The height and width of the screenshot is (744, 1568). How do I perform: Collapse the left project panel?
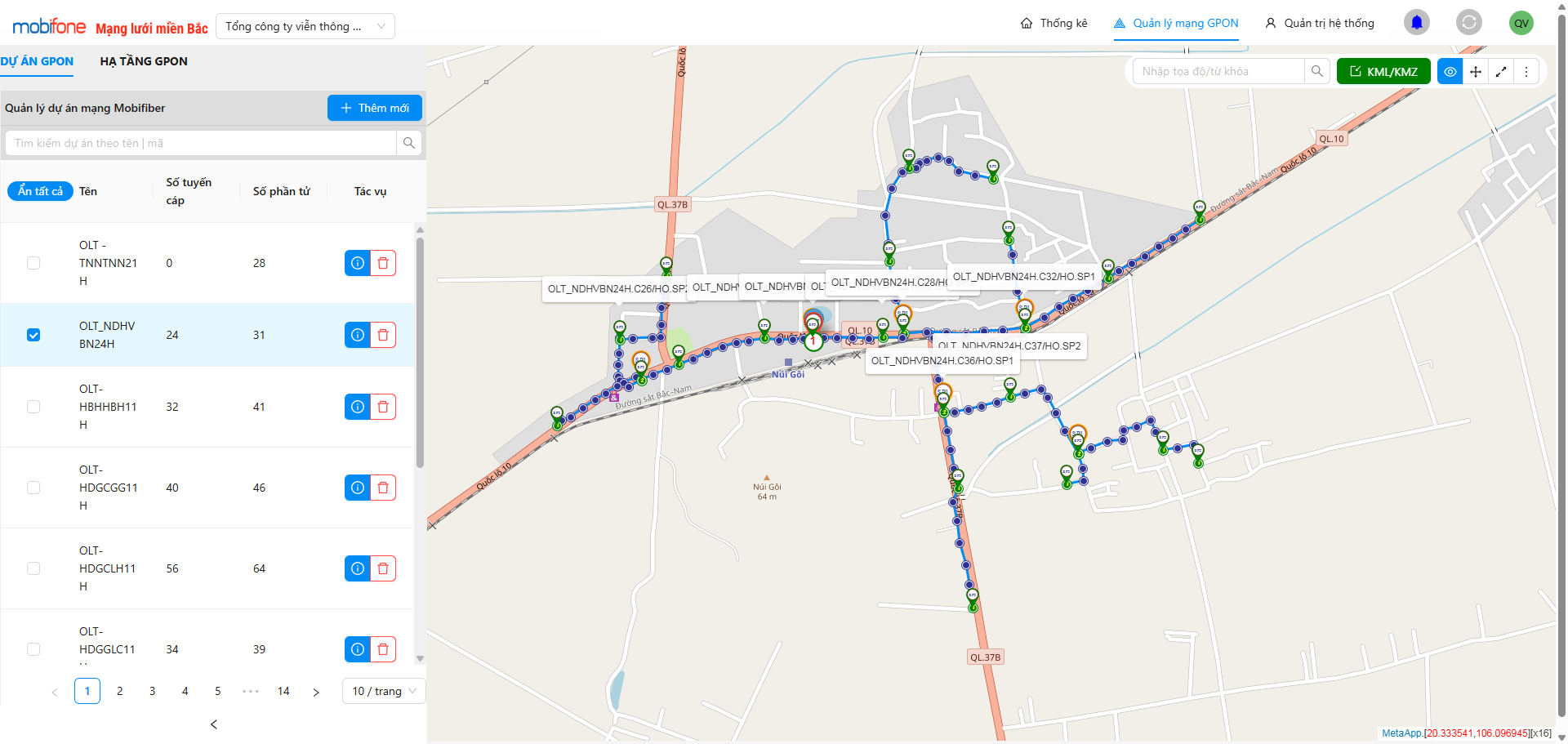(x=214, y=724)
